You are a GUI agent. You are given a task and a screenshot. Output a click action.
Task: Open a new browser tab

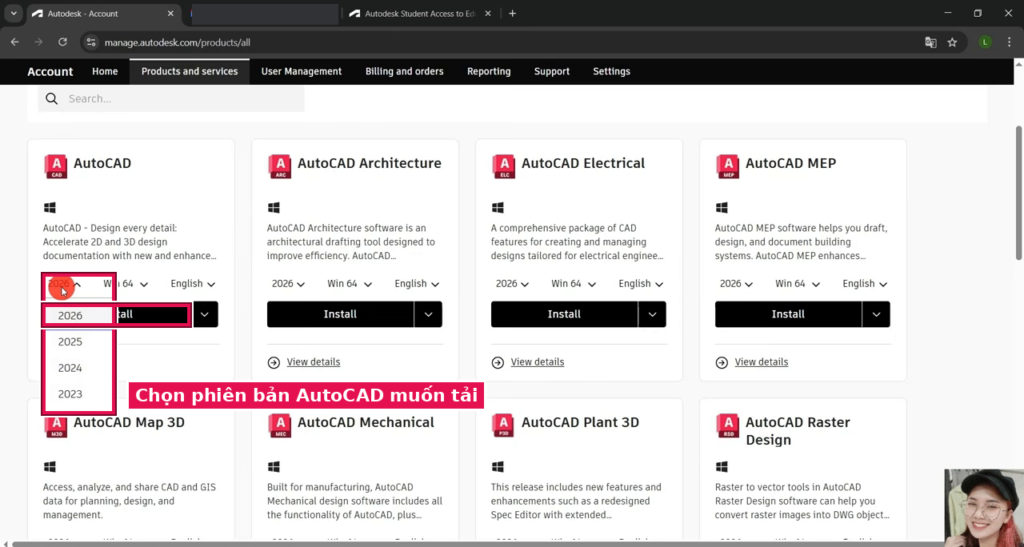pos(512,13)
